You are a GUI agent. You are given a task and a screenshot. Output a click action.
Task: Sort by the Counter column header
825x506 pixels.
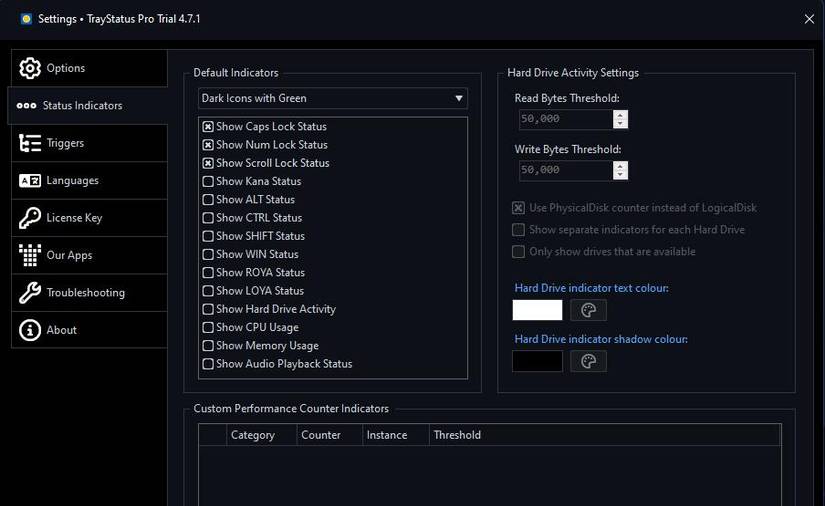(329, 436)
